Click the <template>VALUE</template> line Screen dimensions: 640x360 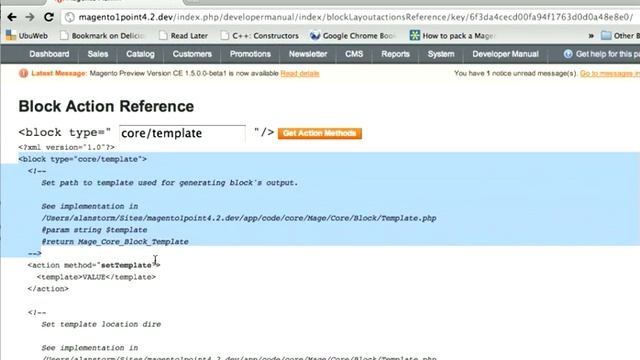(96, 277)
